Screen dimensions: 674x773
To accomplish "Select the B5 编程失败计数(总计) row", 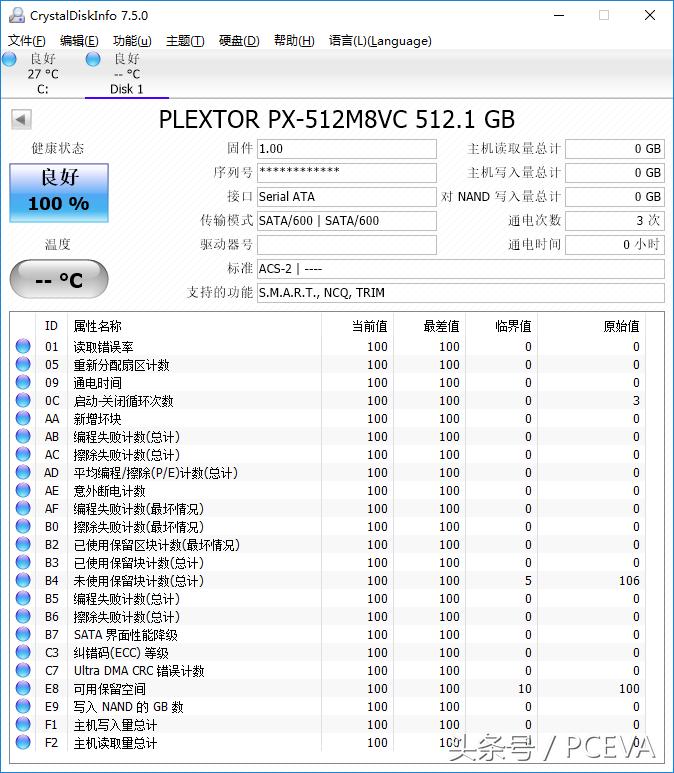I will coord(328,598).
